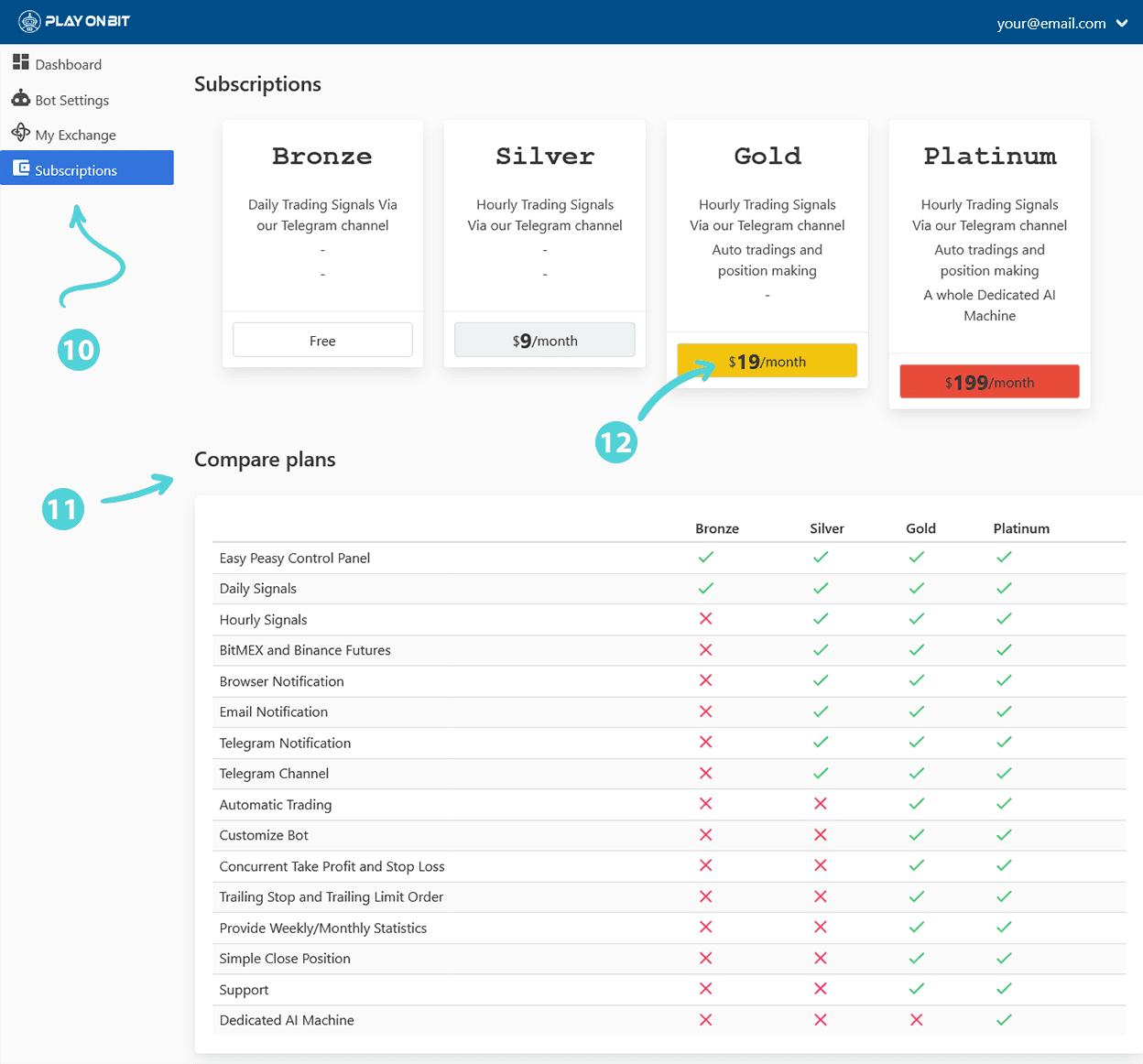Choose the Silver $9/month button
This screenshot has height=1064, width=1143.
[545, 340]
